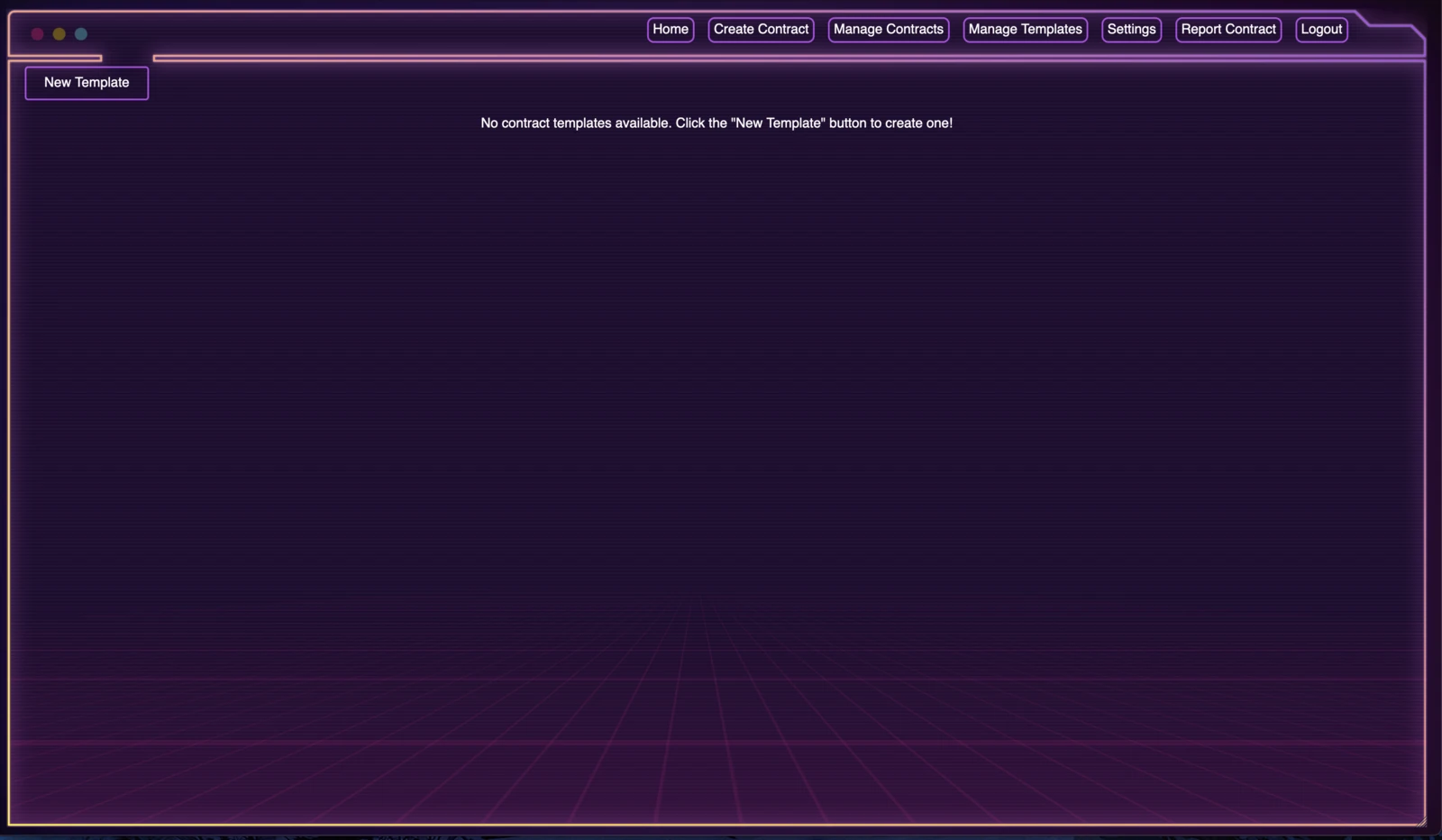This screenshot has width=1442, height=840.
Task: Select the Manage Templates nav item
Action: (1025, 30)
